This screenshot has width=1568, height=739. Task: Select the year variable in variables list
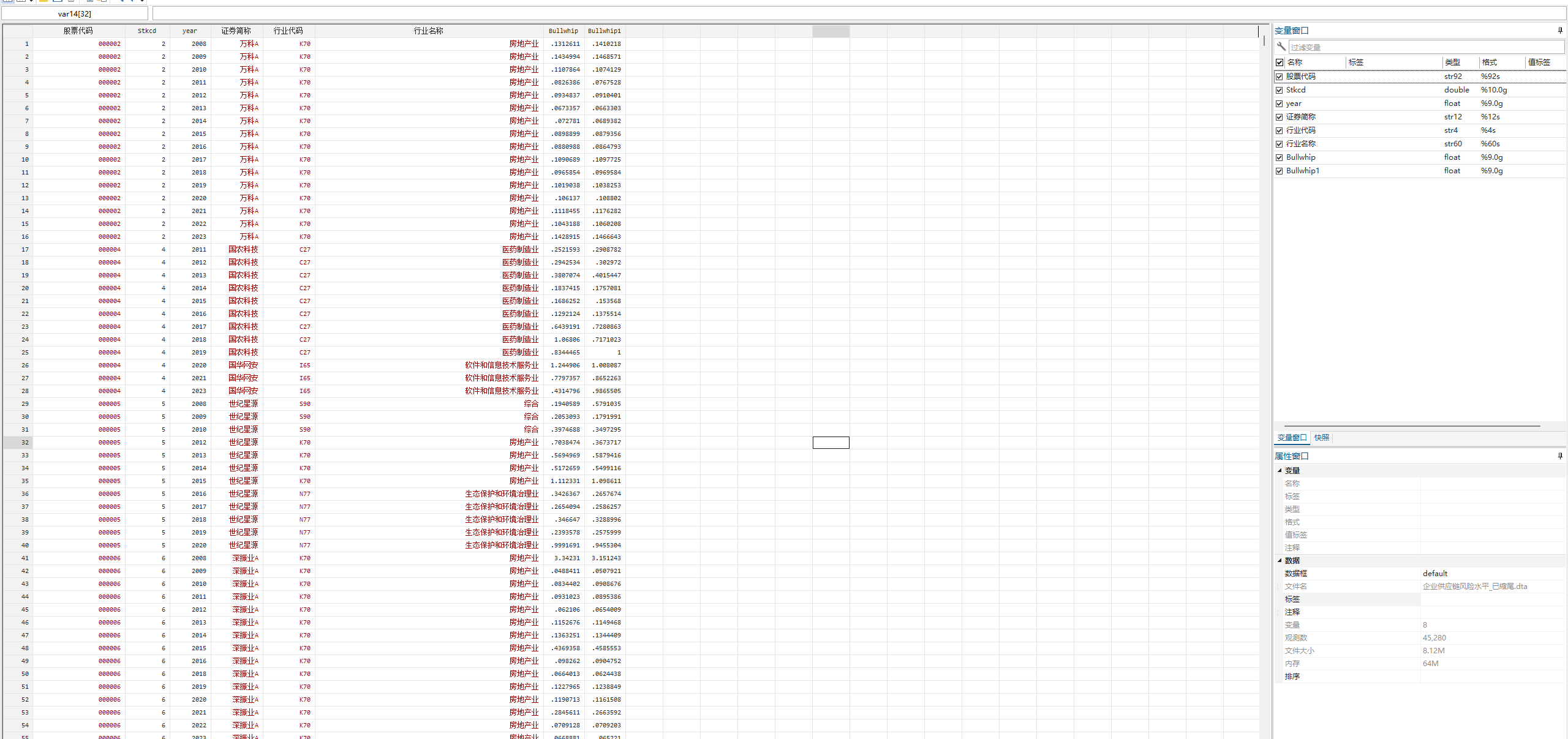point(1294,103)
